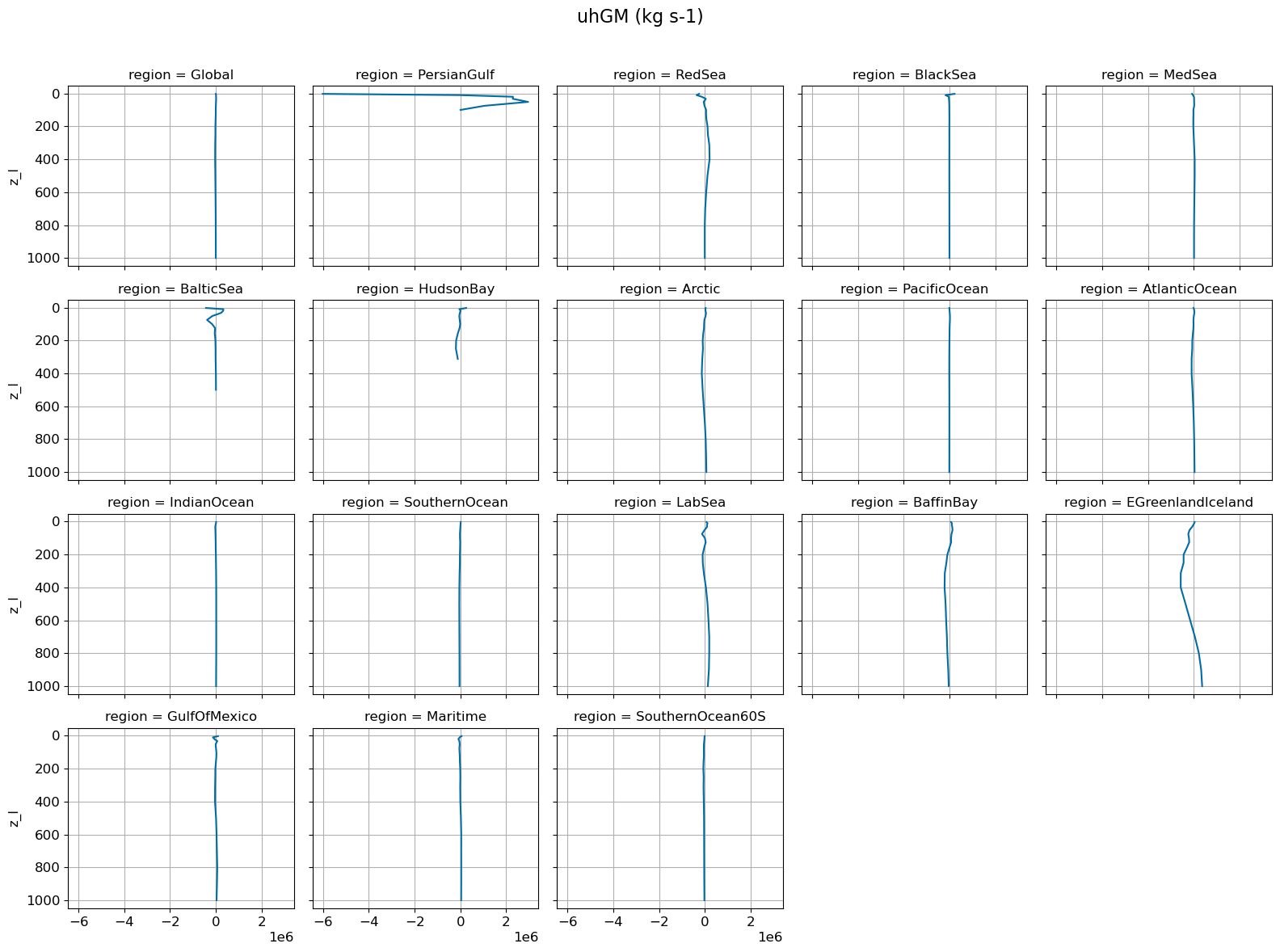Click the 'region = SouthernOcean60S' subplot title
1280x952 pixels.
coord(669,717)
